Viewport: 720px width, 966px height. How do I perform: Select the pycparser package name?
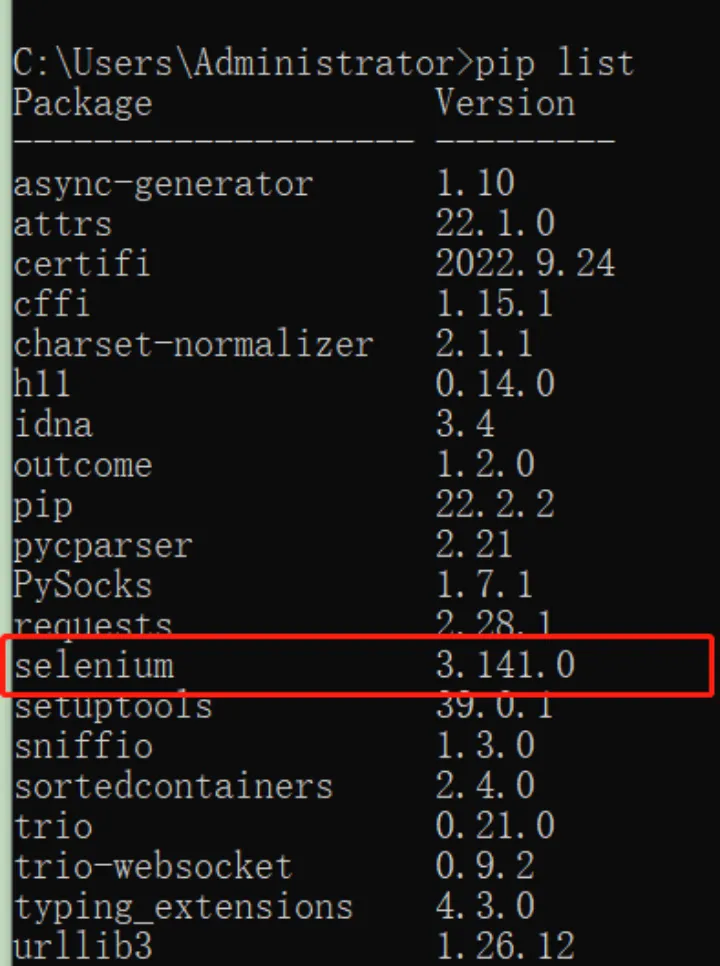point(103,545)
